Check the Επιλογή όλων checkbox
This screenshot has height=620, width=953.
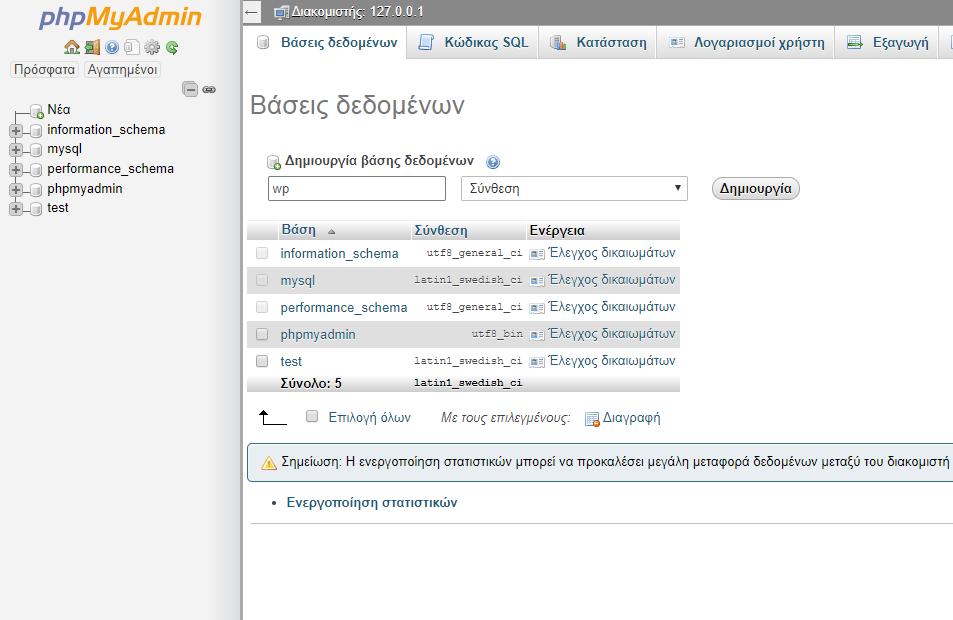(312, 416)
